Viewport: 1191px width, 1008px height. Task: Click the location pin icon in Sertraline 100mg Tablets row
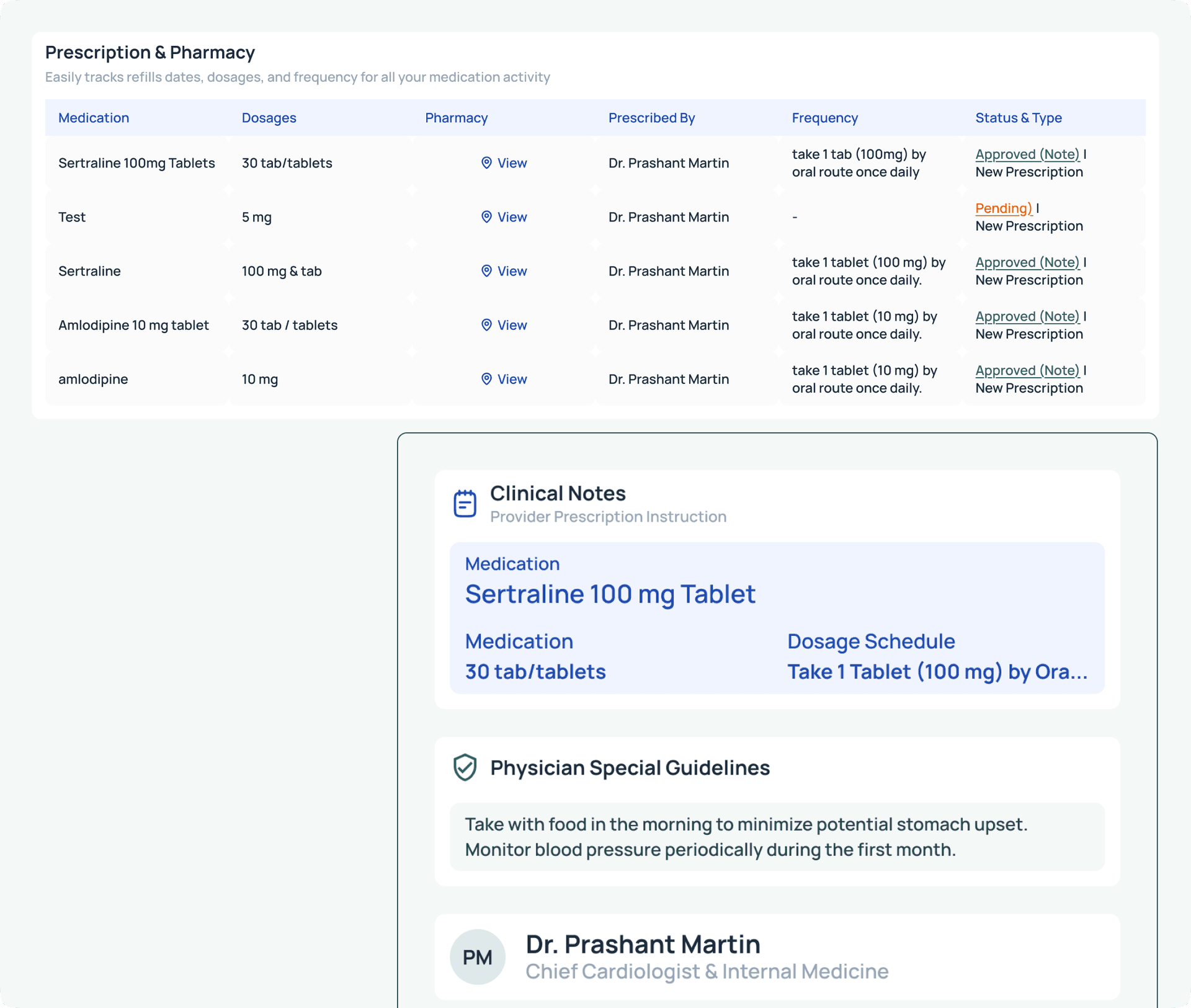[486, 163]
